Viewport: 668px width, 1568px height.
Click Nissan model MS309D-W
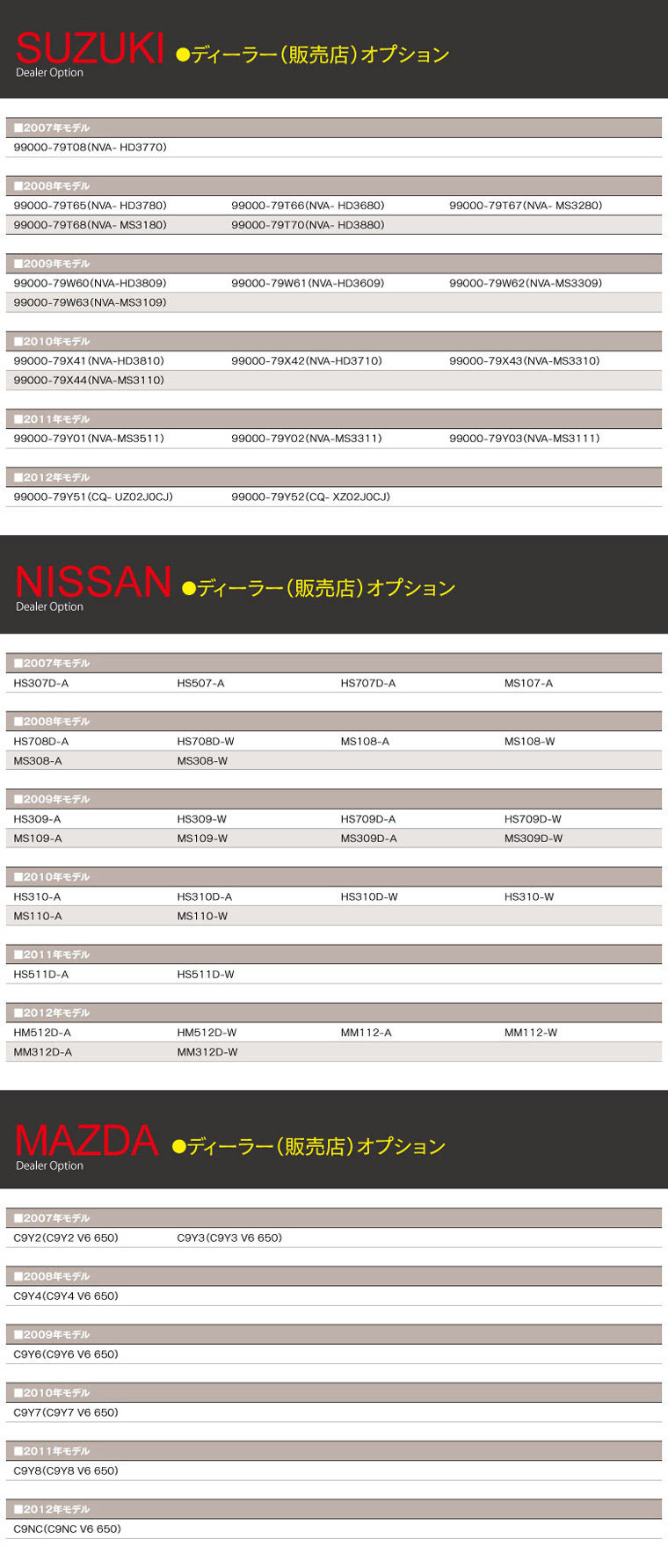534,838
